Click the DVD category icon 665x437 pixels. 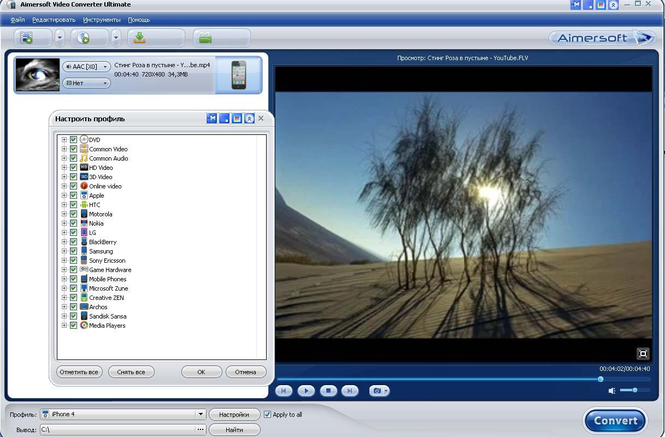pos(84,139)
